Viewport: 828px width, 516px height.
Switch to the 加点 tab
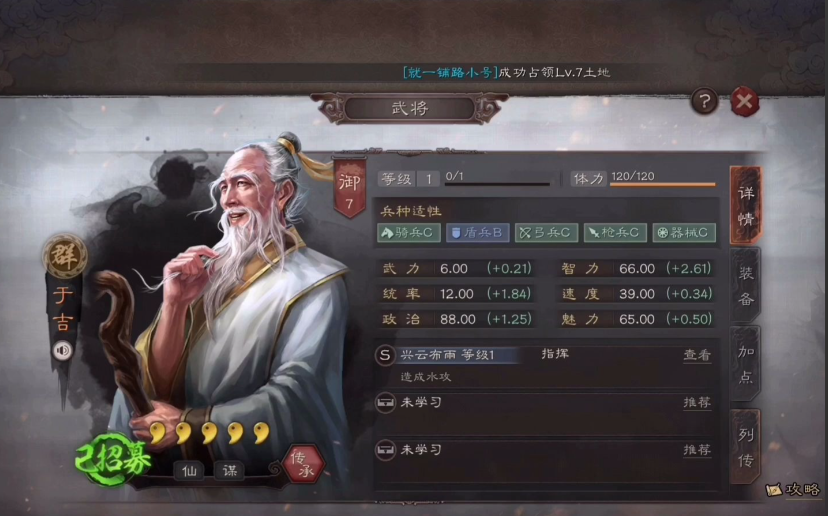click(746, 364)
